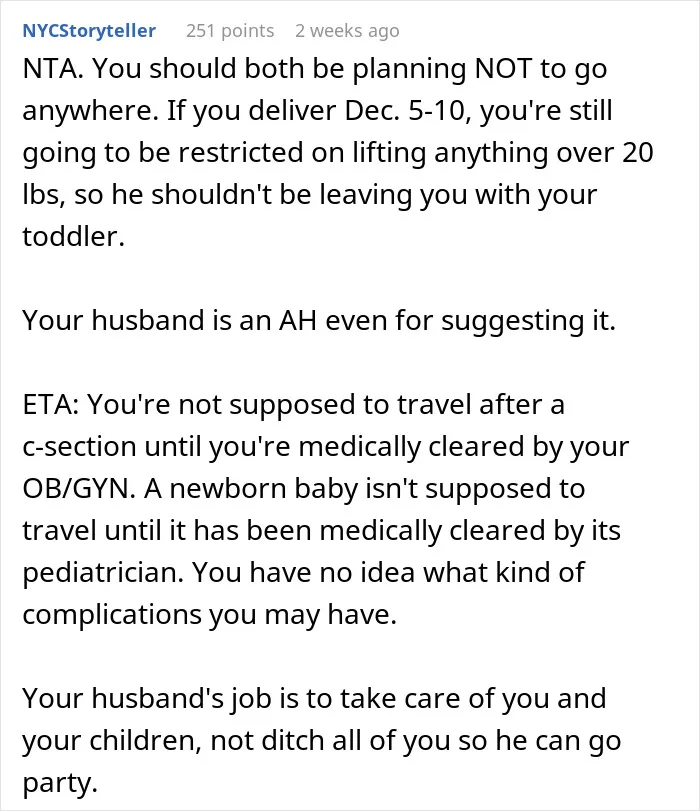Open the NYCStoryteller user profile link

pos(89,31)
